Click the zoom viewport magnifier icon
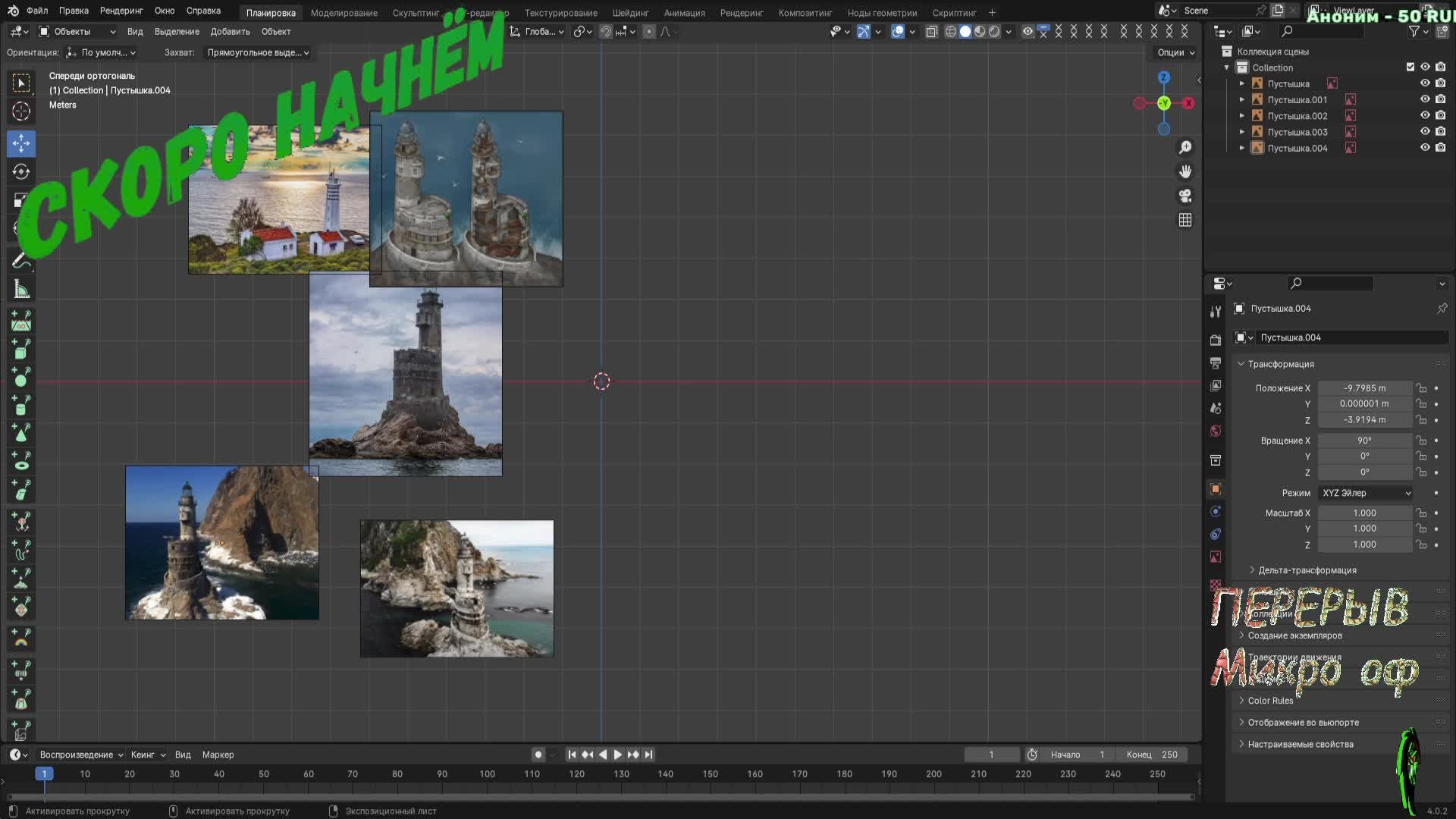 [1185, 147]
